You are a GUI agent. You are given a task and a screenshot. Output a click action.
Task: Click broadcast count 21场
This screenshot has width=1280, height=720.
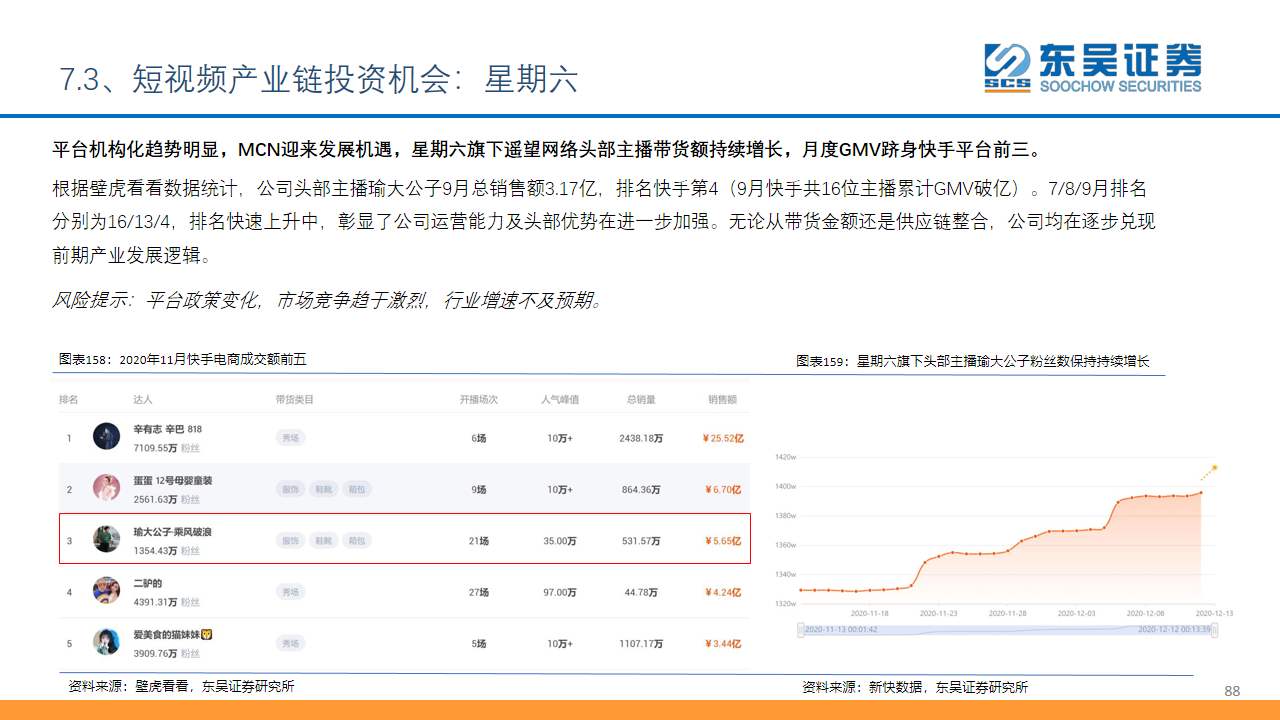(x=478, y=541)
